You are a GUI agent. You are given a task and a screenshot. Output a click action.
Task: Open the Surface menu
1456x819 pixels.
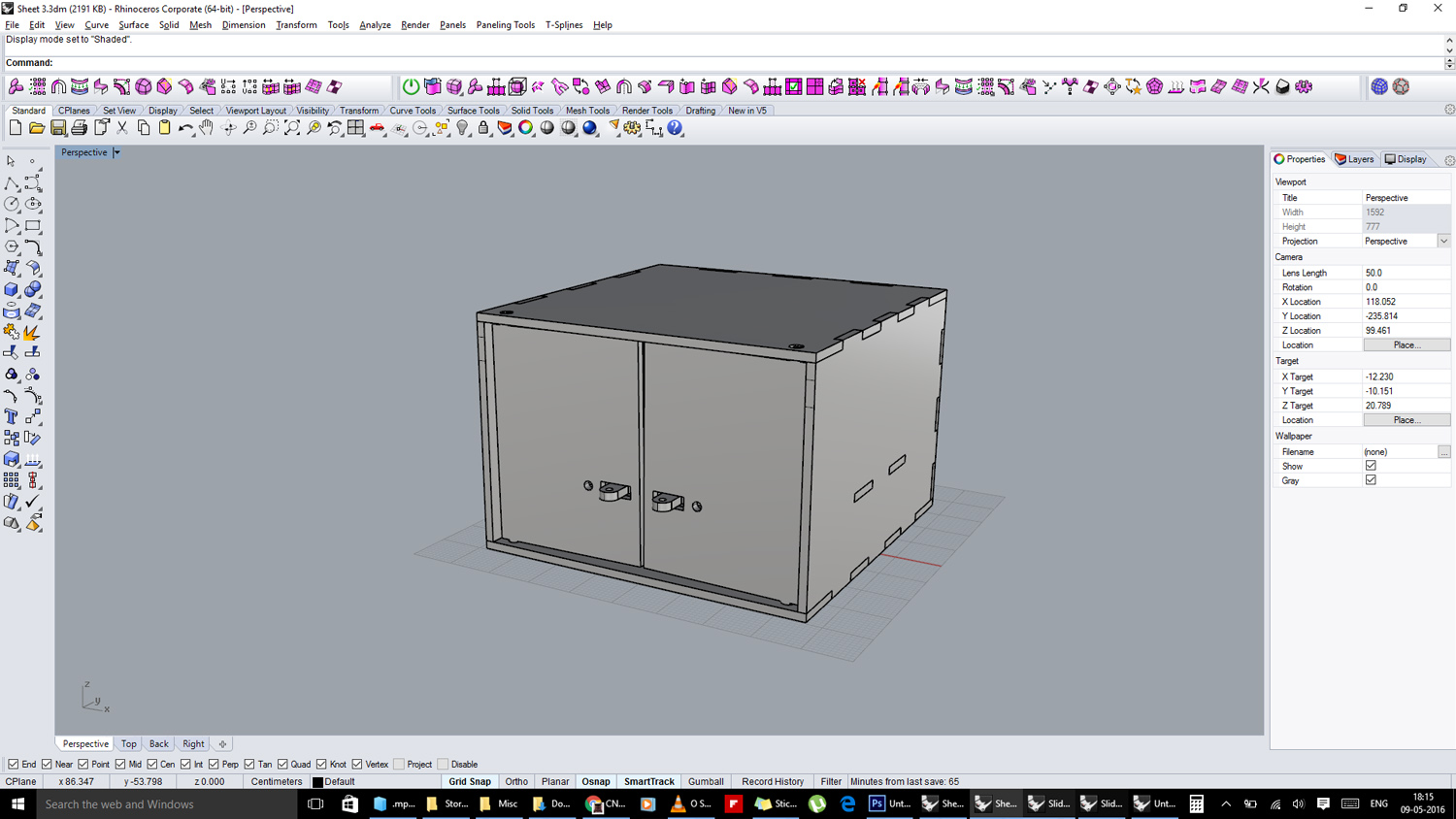coord(133,25)
